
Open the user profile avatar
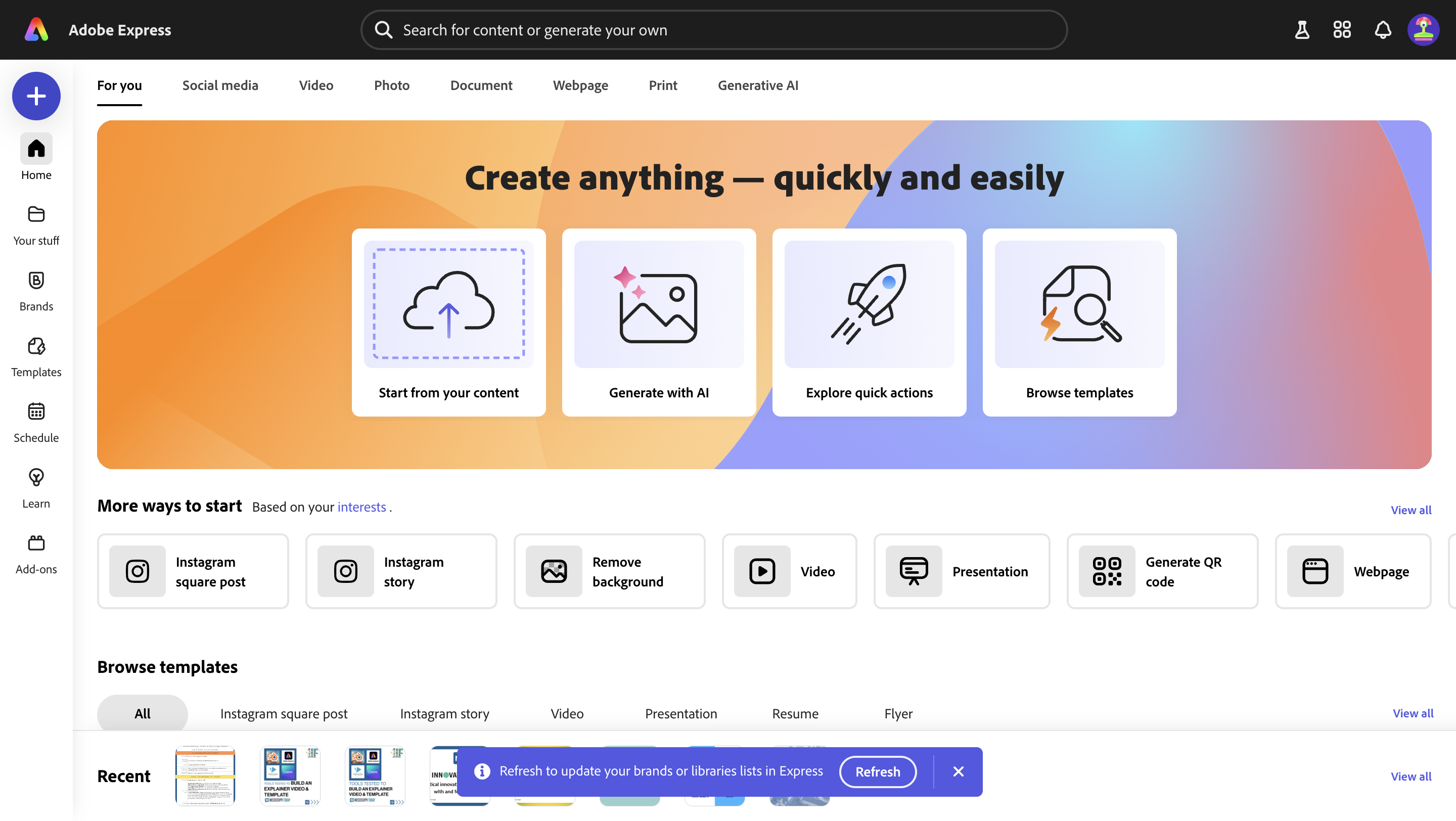[x=1423, y=30]
